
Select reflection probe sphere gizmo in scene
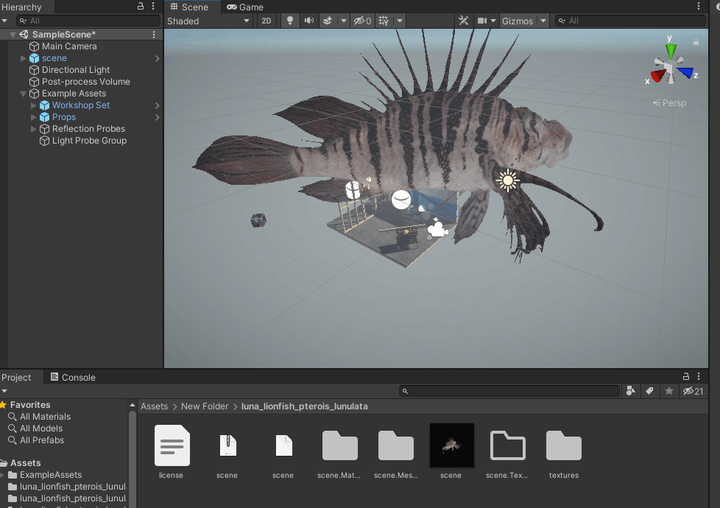[401, 200]
